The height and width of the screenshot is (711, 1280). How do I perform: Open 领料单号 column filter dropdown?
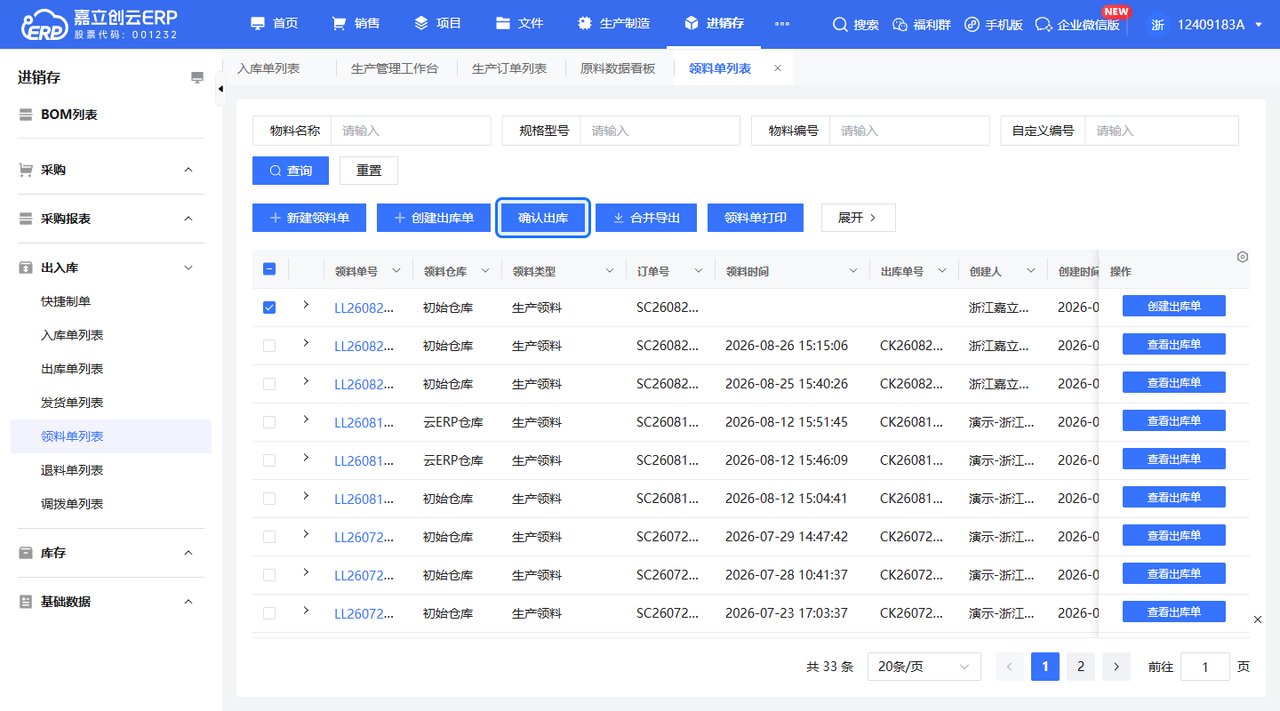click(396, 271)
